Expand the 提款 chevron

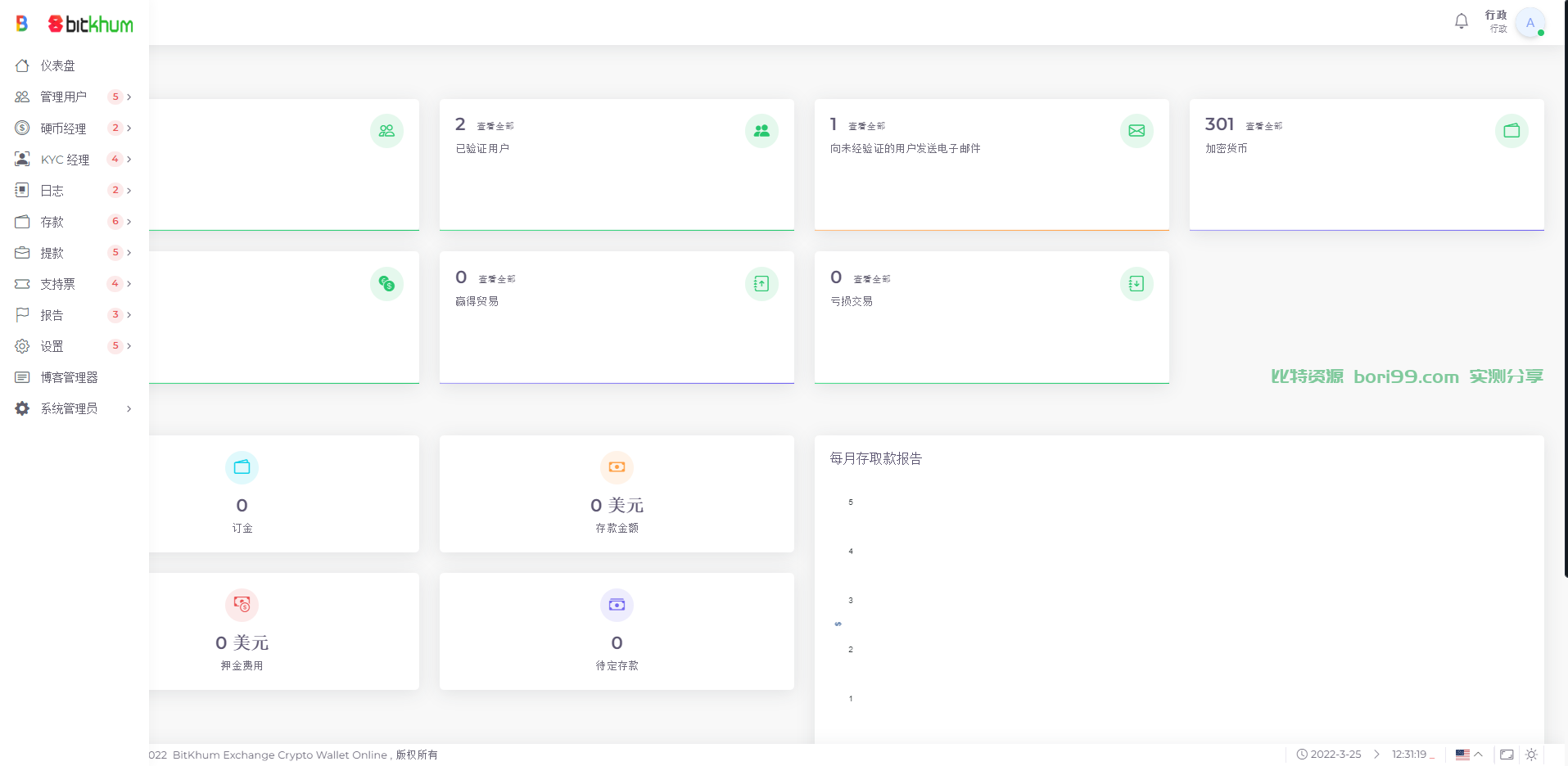129,252
